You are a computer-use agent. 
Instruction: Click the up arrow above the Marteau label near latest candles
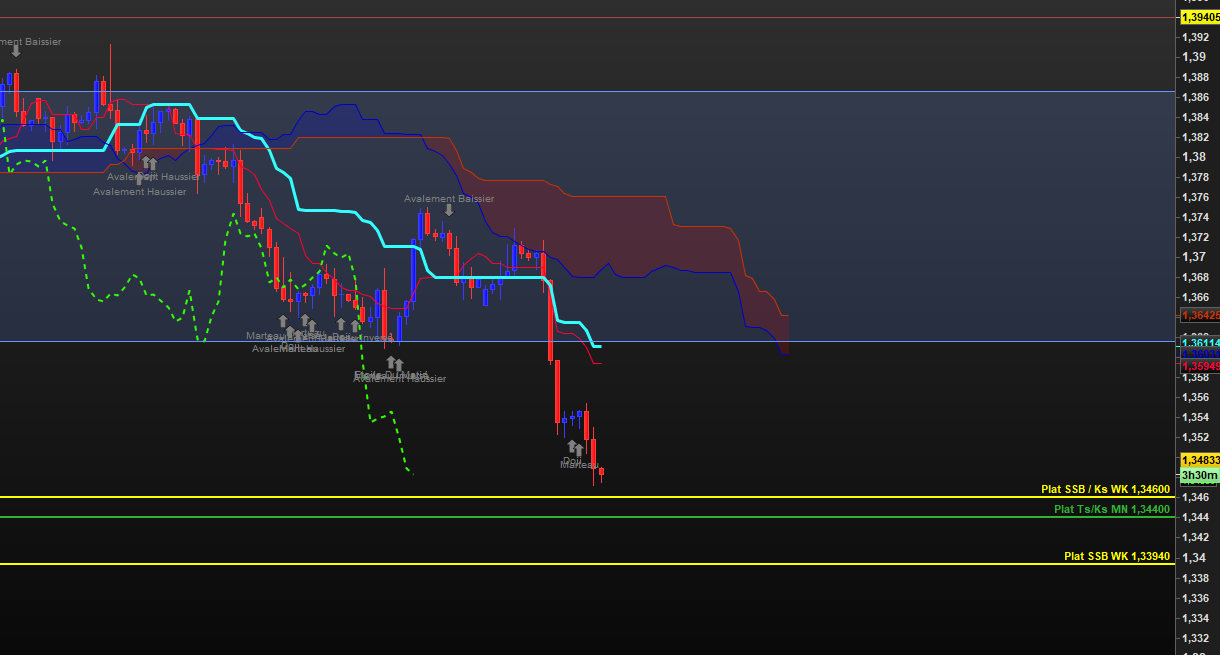click(x=574, y=447)
